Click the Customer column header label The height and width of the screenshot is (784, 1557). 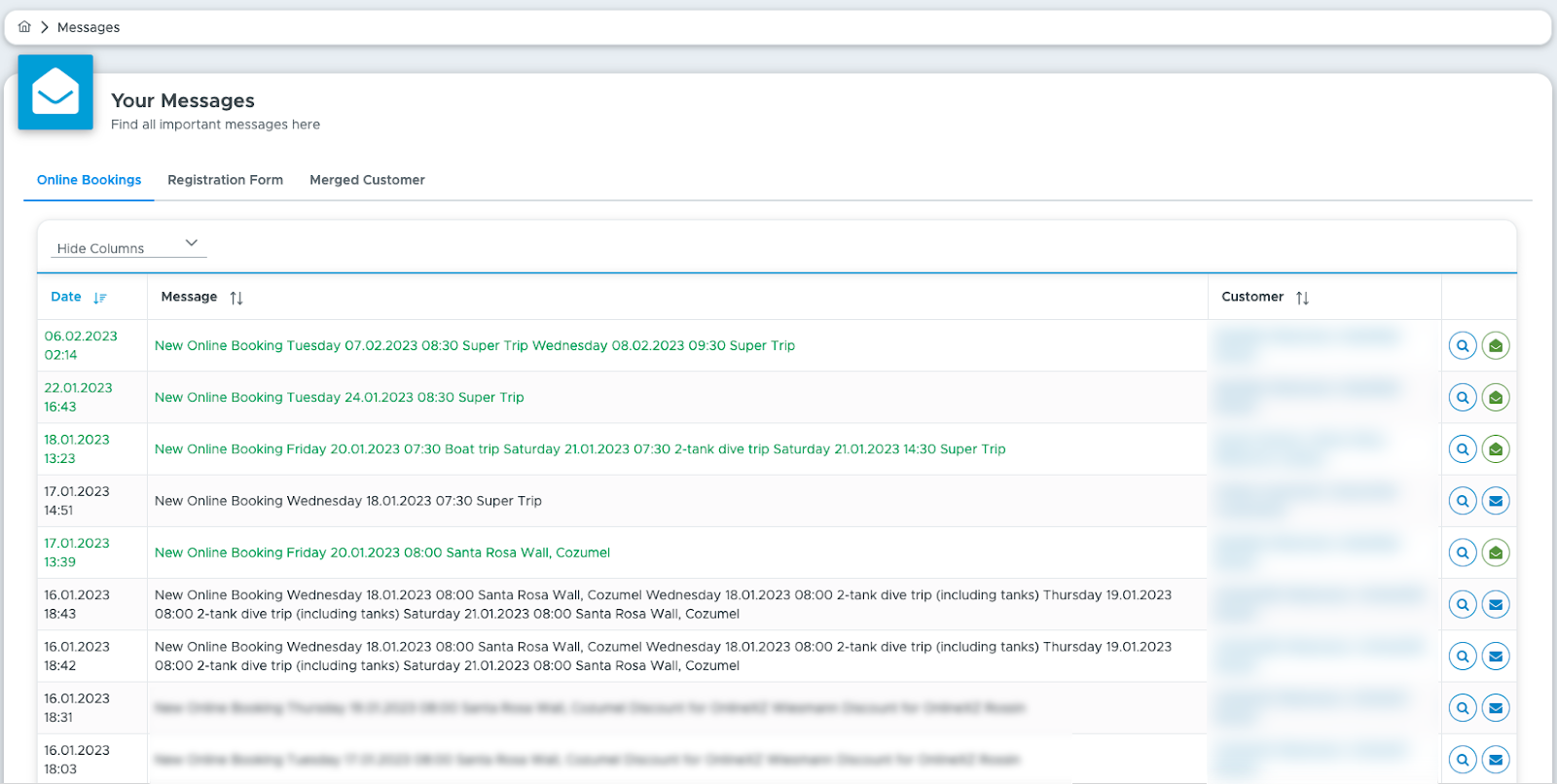(x=1252, y=297)
